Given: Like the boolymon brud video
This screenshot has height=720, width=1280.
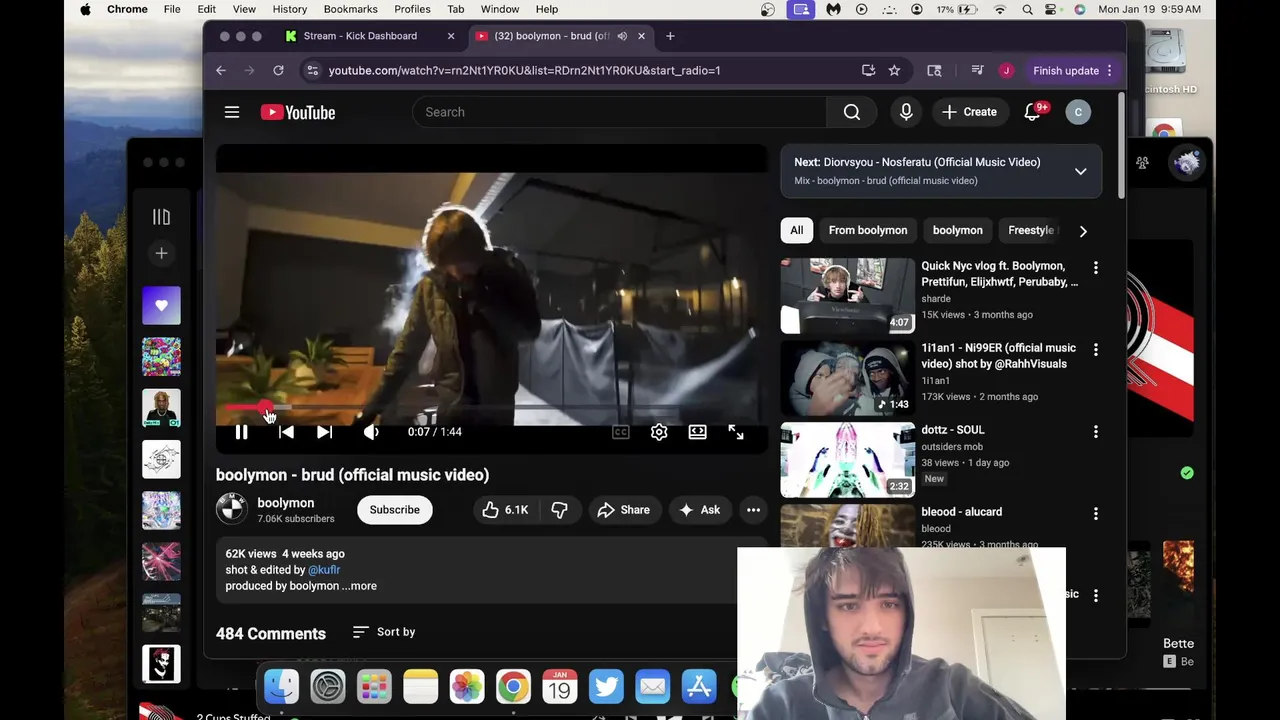Looking at the screenshot, I should (506, 510).
